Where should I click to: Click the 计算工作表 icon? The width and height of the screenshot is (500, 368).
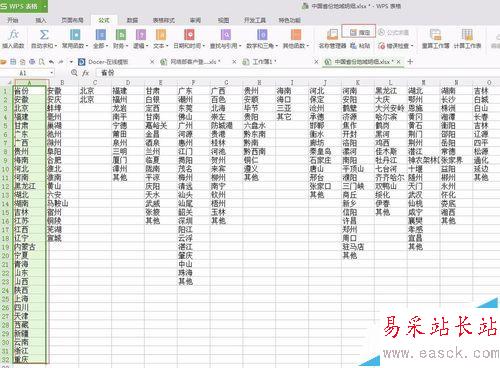coord(467,35)
